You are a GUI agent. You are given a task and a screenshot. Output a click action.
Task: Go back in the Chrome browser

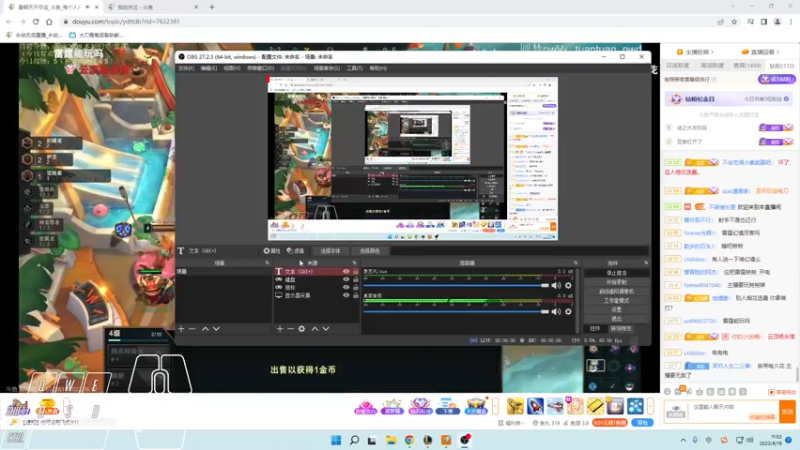tap(9, 21)
